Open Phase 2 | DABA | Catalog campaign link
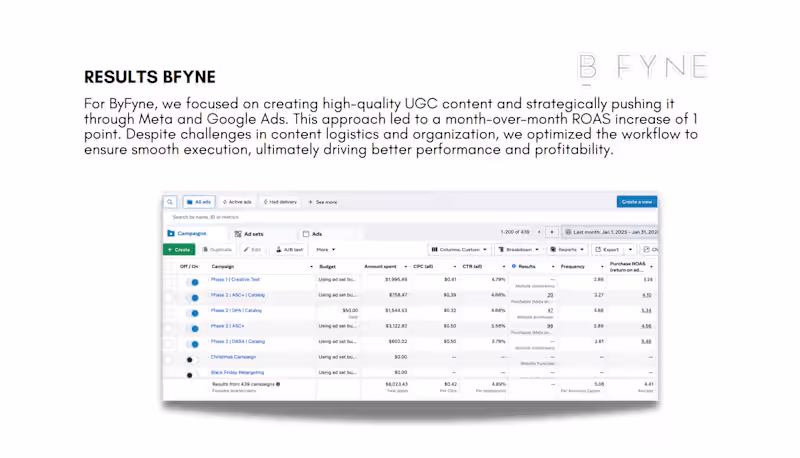Screen dimensions: 800x458 [238, 341]
